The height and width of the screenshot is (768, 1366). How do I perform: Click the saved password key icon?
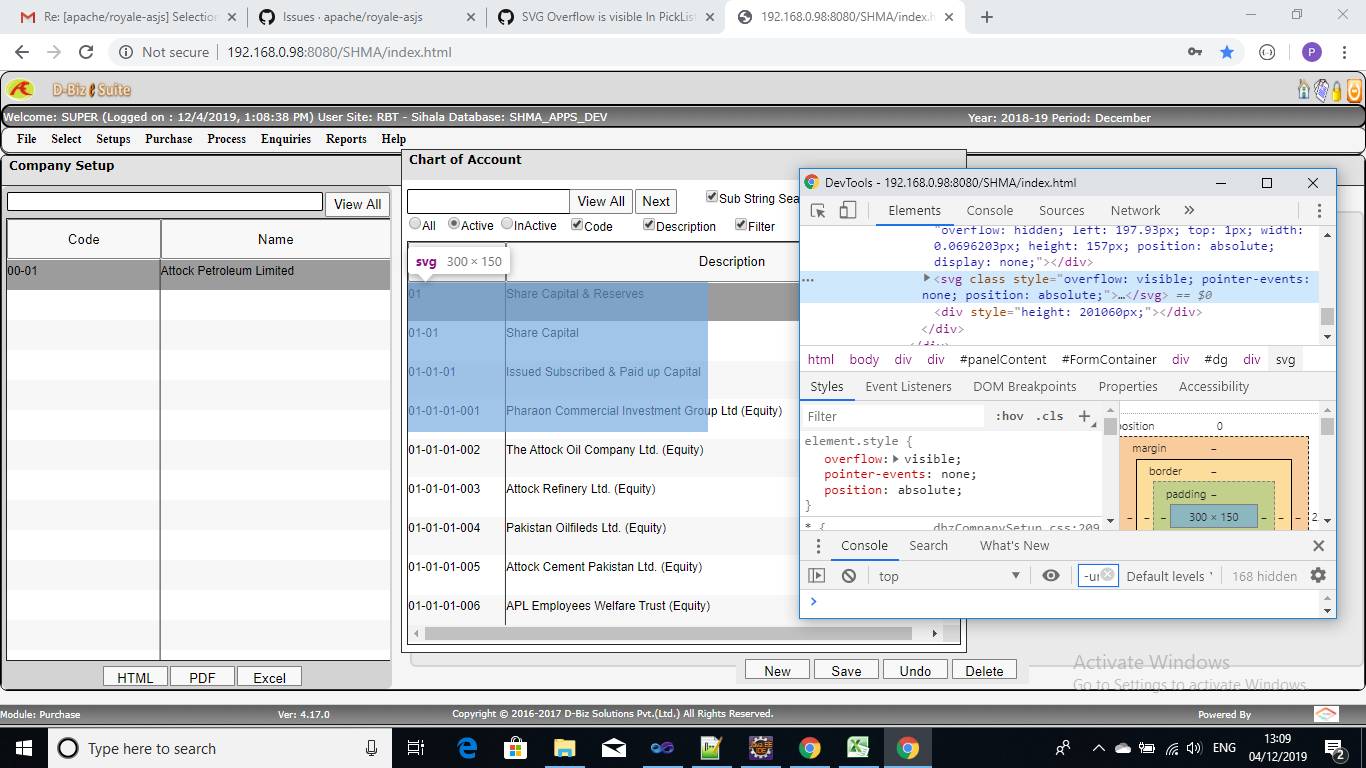point(1194,52)
